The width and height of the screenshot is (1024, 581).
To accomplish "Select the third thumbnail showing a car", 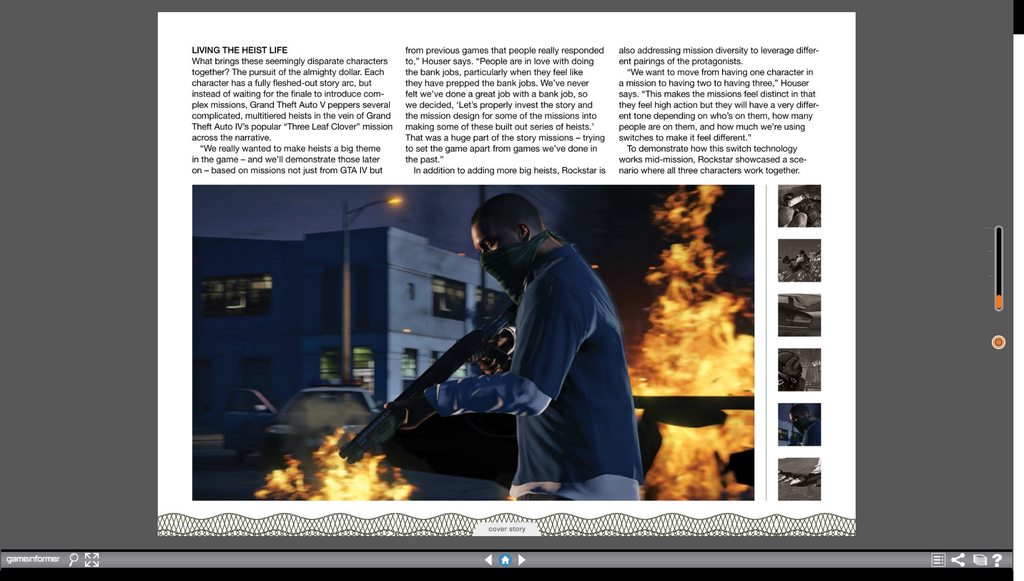I will pyautogui.click(x=799, y=315).
